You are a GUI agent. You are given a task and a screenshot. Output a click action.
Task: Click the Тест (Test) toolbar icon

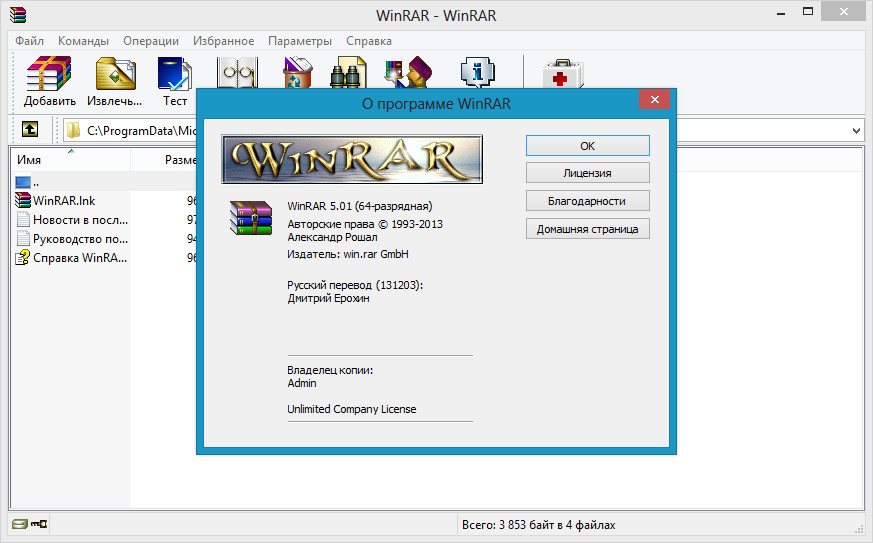[x=175, y=74]
